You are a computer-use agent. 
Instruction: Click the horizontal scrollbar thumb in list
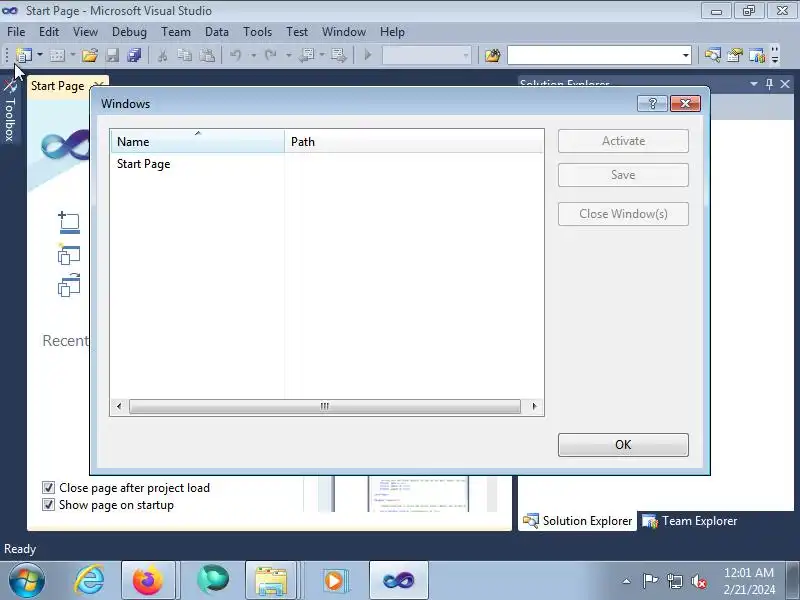pyautogui.click(x=324, y=406)
